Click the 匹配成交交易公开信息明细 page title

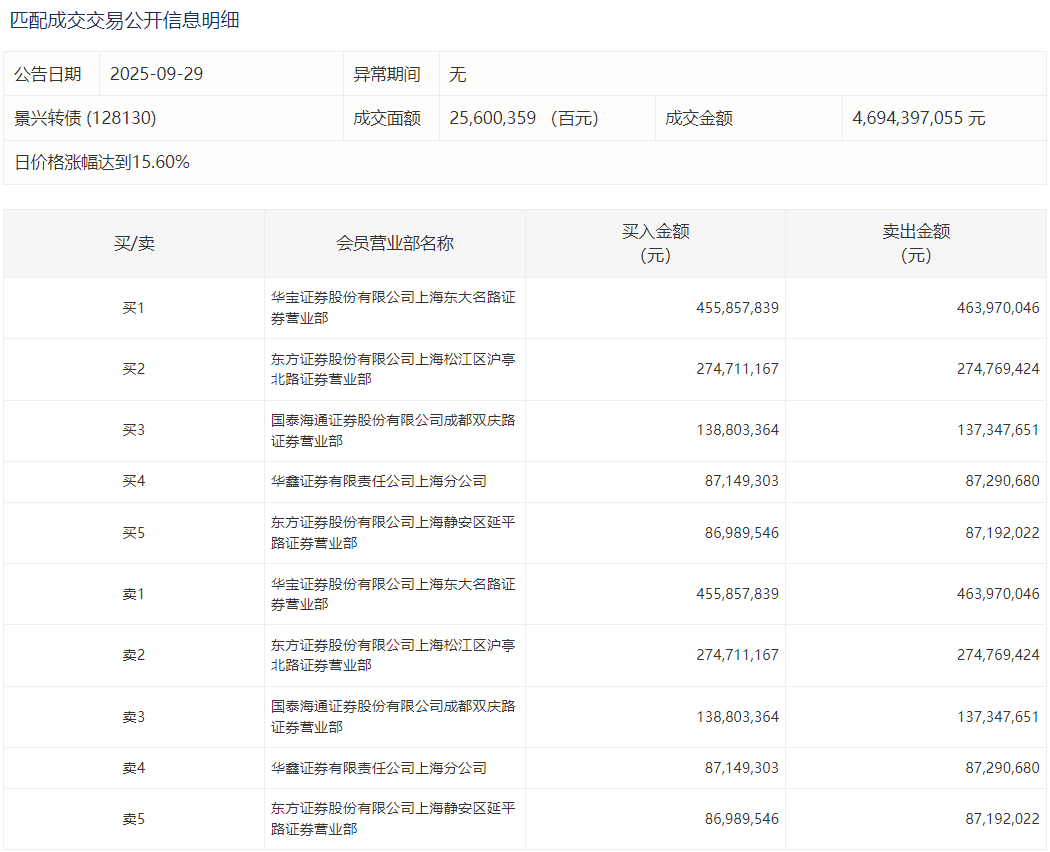pos(124,20)
